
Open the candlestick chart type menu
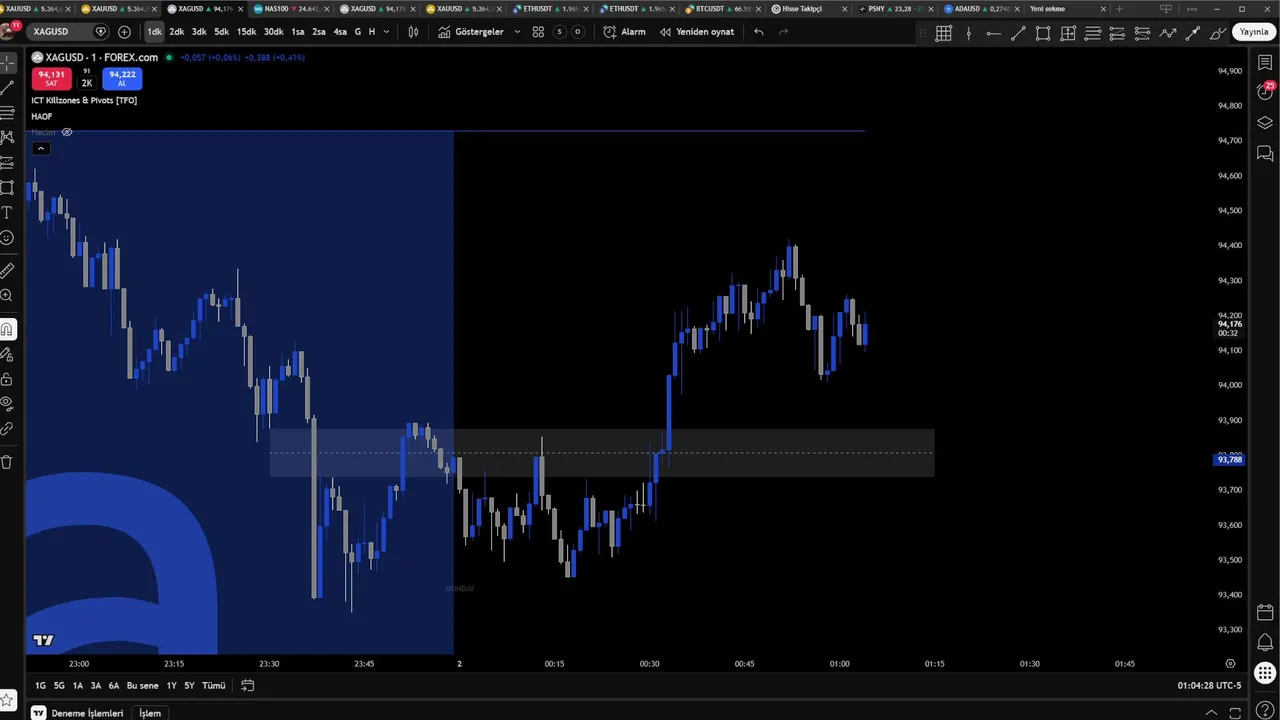(x=413, y=32)
